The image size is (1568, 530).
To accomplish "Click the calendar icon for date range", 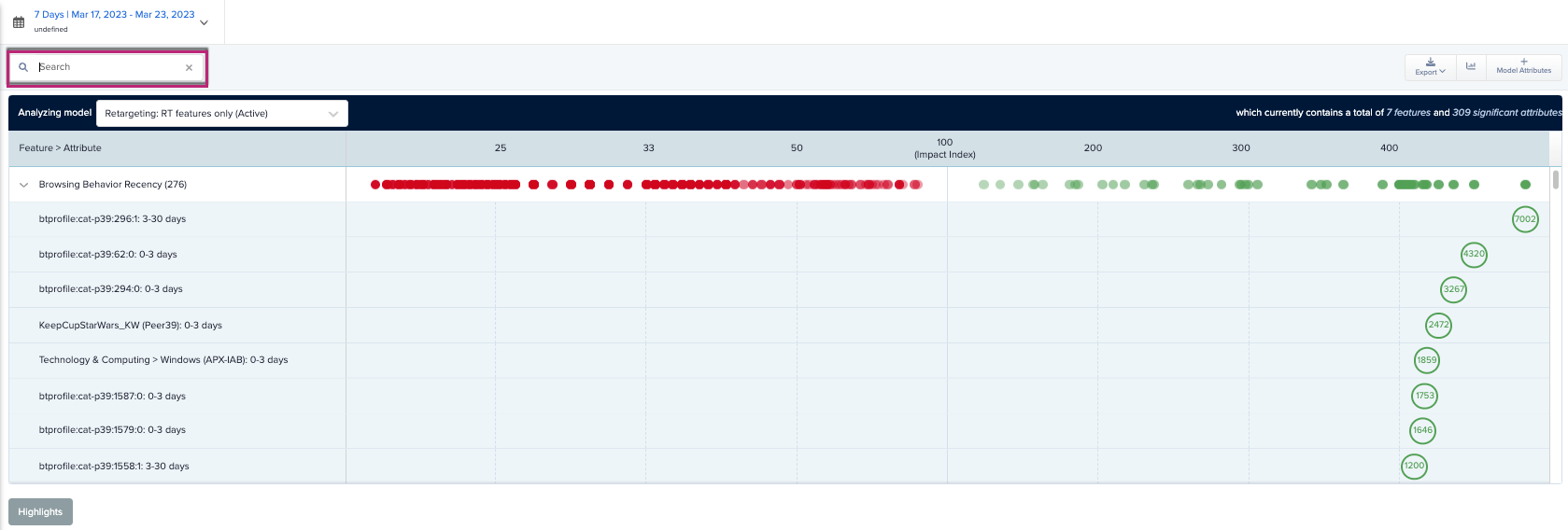I will (19, 22).
